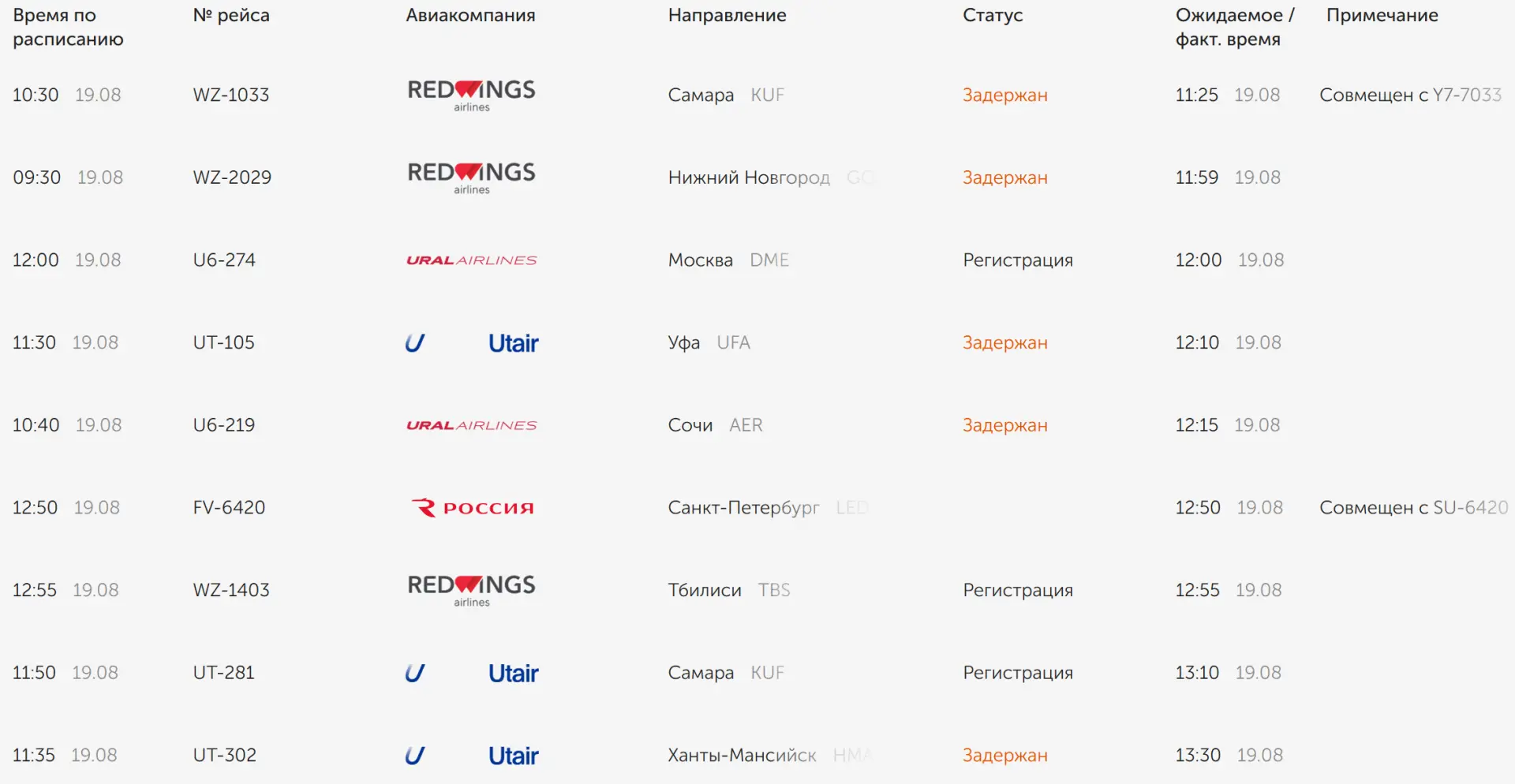The image size is (1515, 784).
Task: Click the Red Wings logo for flight WZ-1403
Action: [471, 590]
